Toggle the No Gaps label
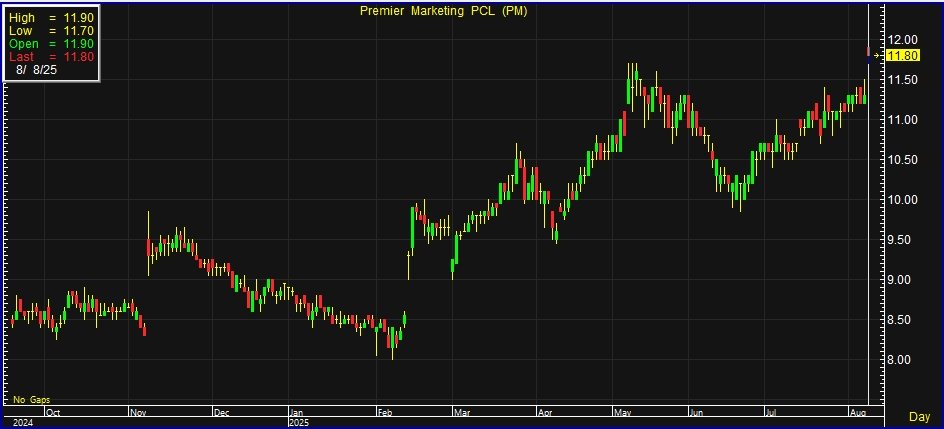 click(31, 399)
